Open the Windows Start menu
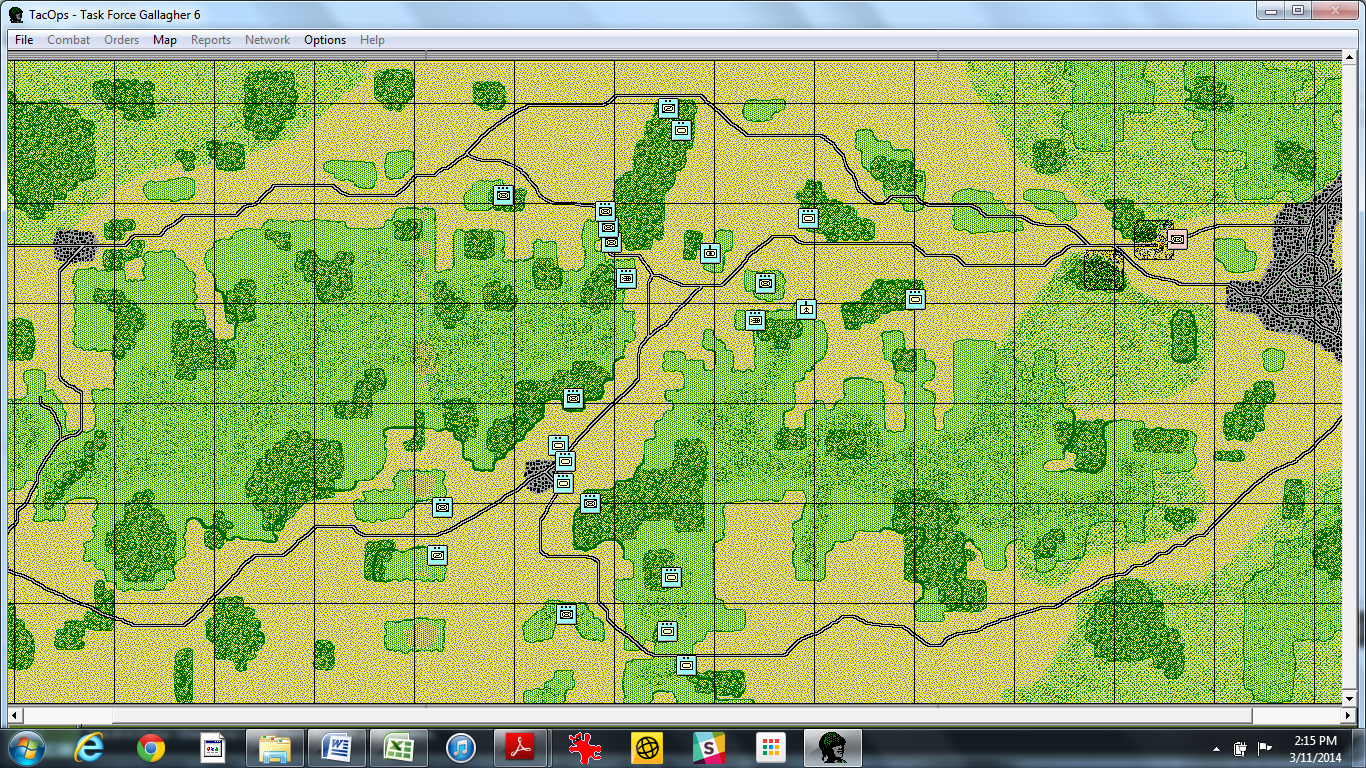1366x768 pixels. [25, 747]
